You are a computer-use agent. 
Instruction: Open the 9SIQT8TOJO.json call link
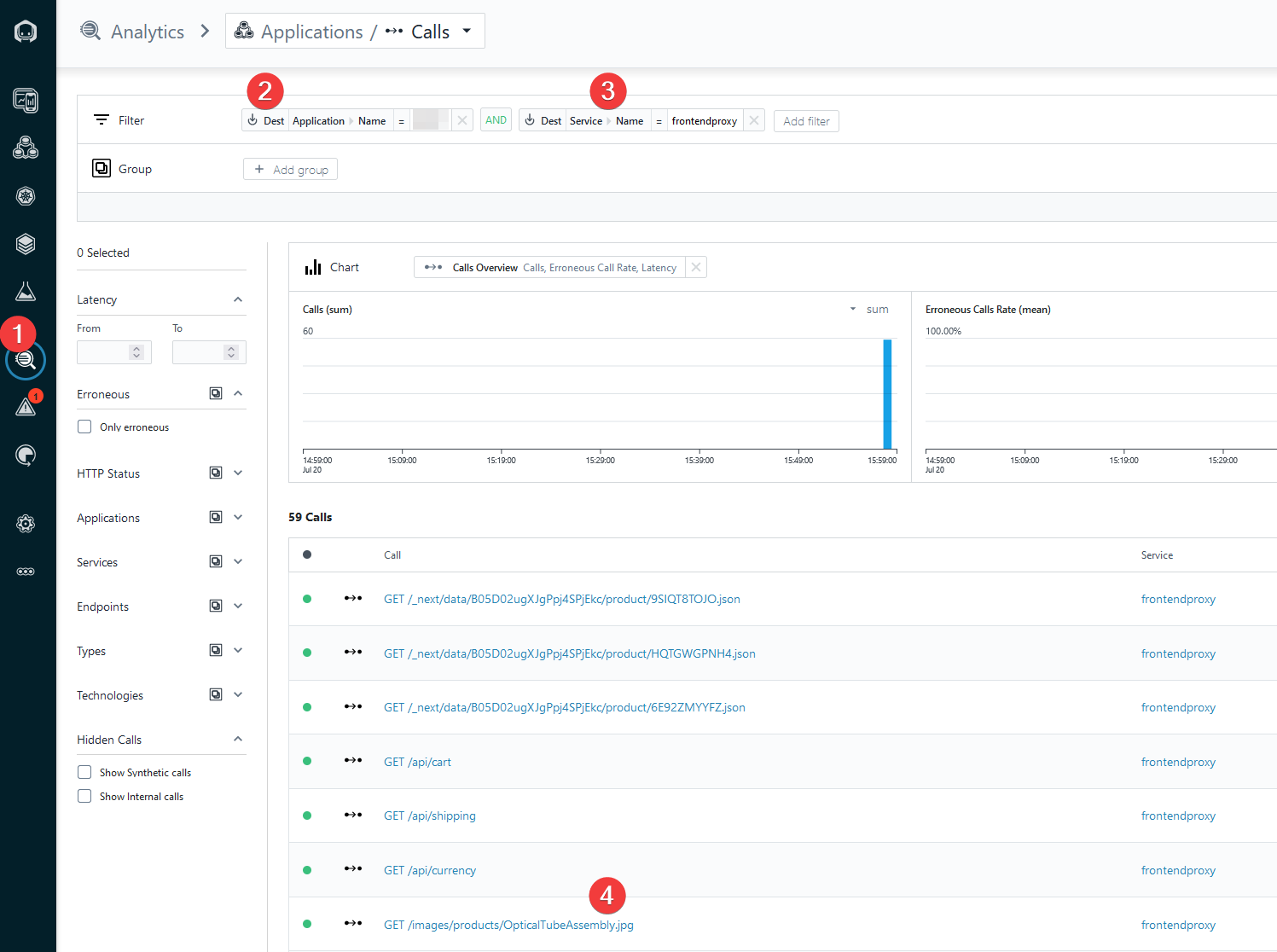click(x=562, y=599)
